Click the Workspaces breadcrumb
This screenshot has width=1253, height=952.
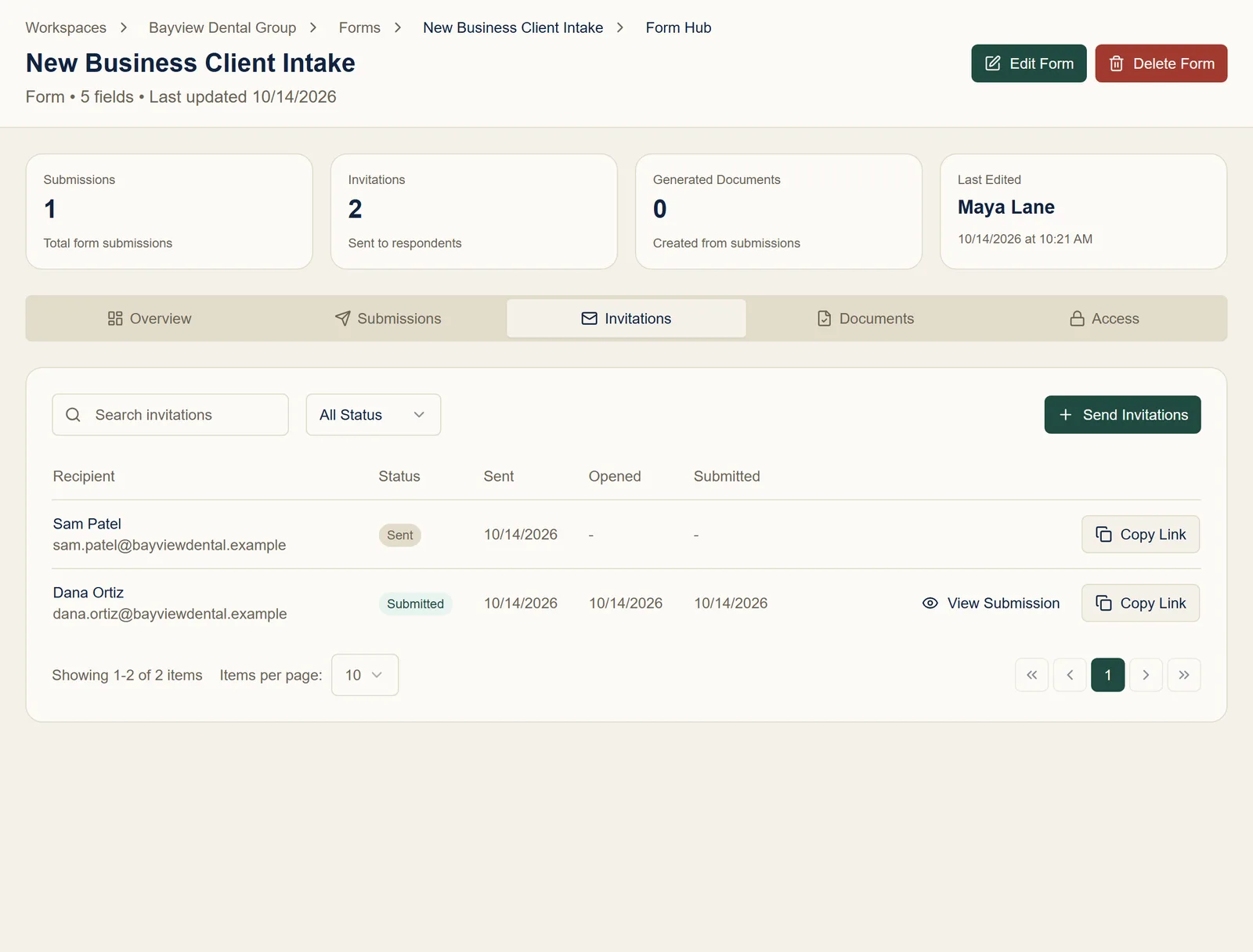(66, 27)
